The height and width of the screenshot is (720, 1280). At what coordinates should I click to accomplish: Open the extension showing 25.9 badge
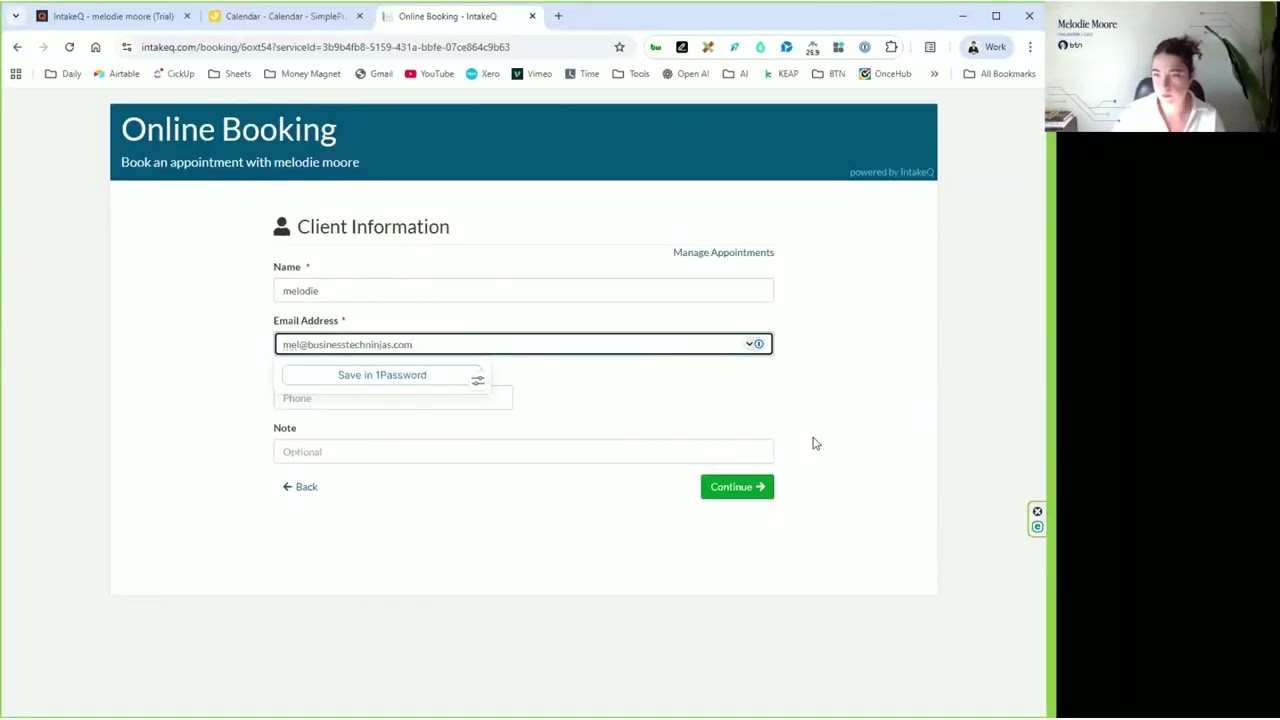pyautogui.click(x=812, y=47)
